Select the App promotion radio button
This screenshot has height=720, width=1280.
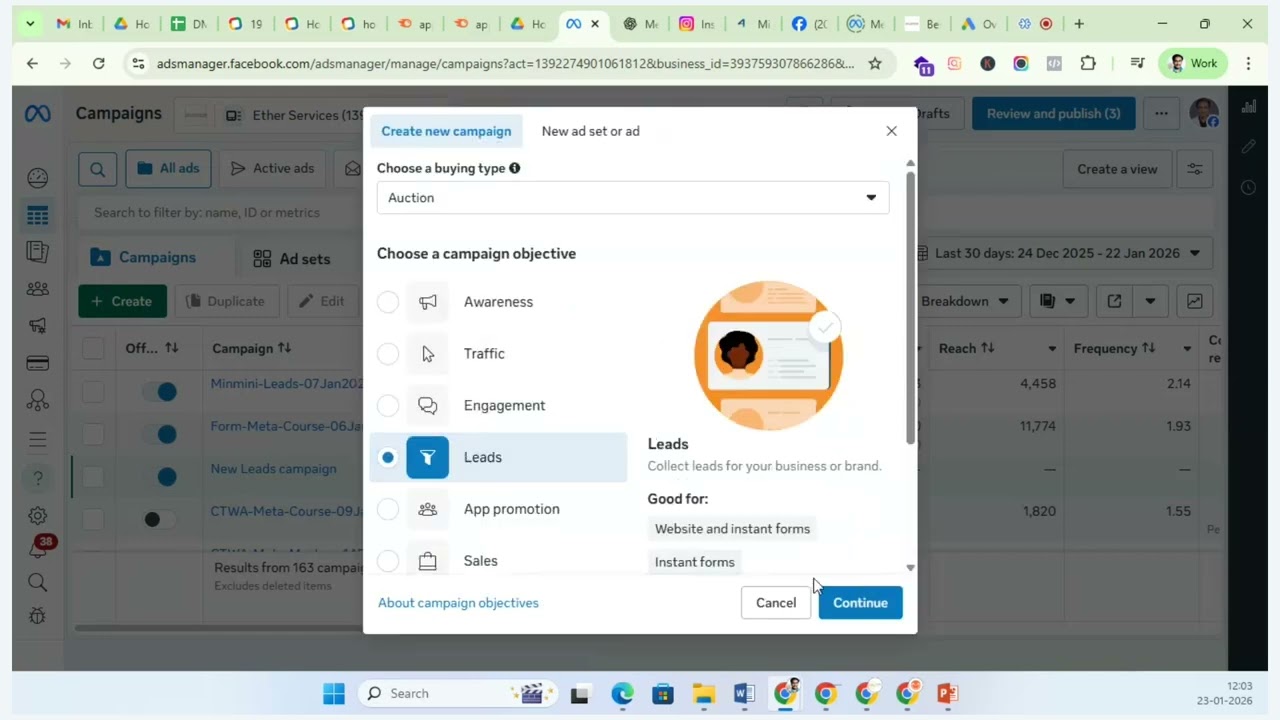click(388, 510)
